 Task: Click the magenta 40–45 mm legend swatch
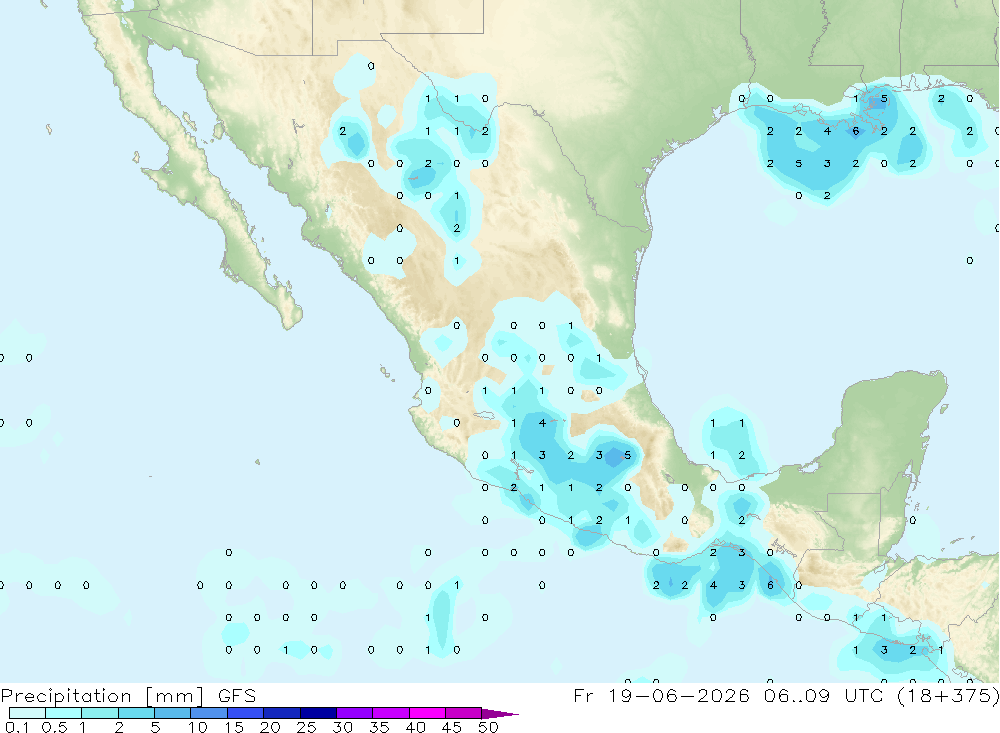pos(427,713)
